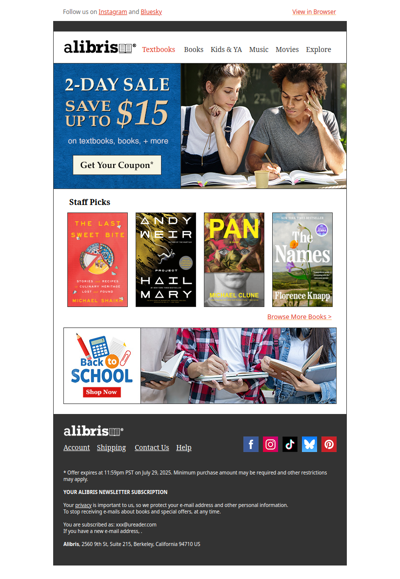Screen dimensions: 400x579
Task: Open the Project Hail Mary book cover
Action: point(166,260)
